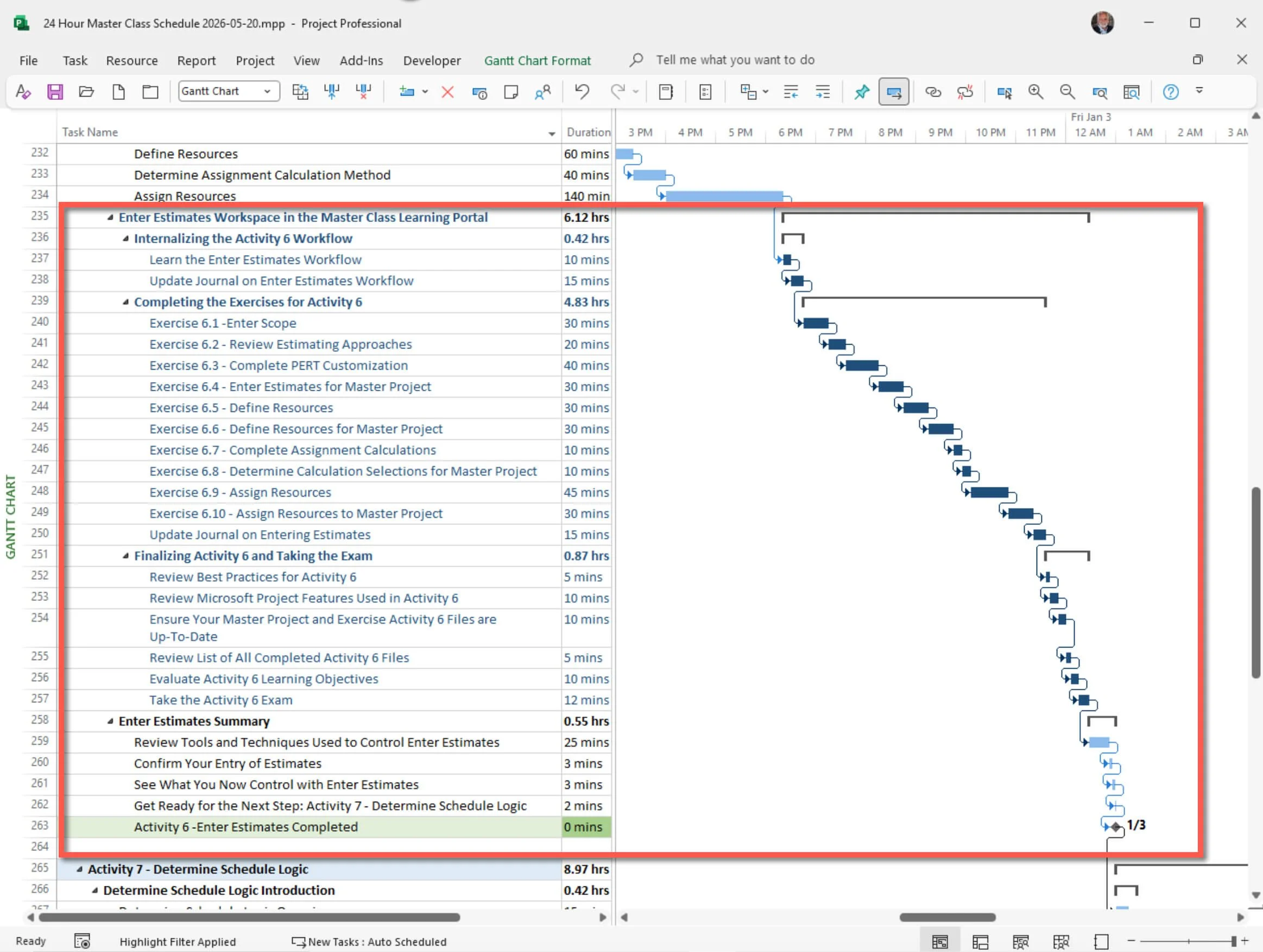This screenshot has height=952, width=1263.
Task: Select task Exercise 6.9 - Assign Resources
Action: click(x=240, y=492)
